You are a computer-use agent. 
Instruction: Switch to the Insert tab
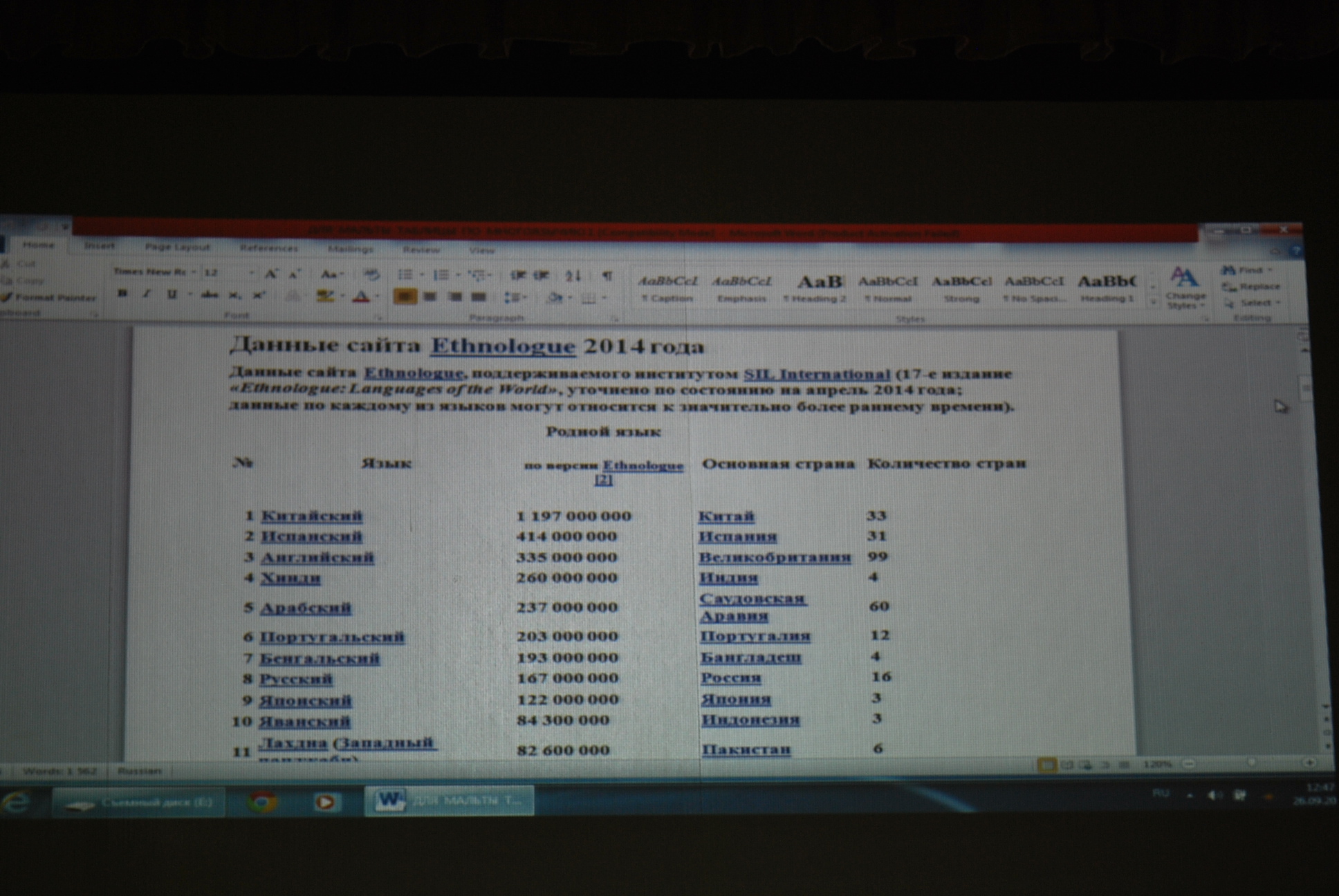tap(99, 245)
